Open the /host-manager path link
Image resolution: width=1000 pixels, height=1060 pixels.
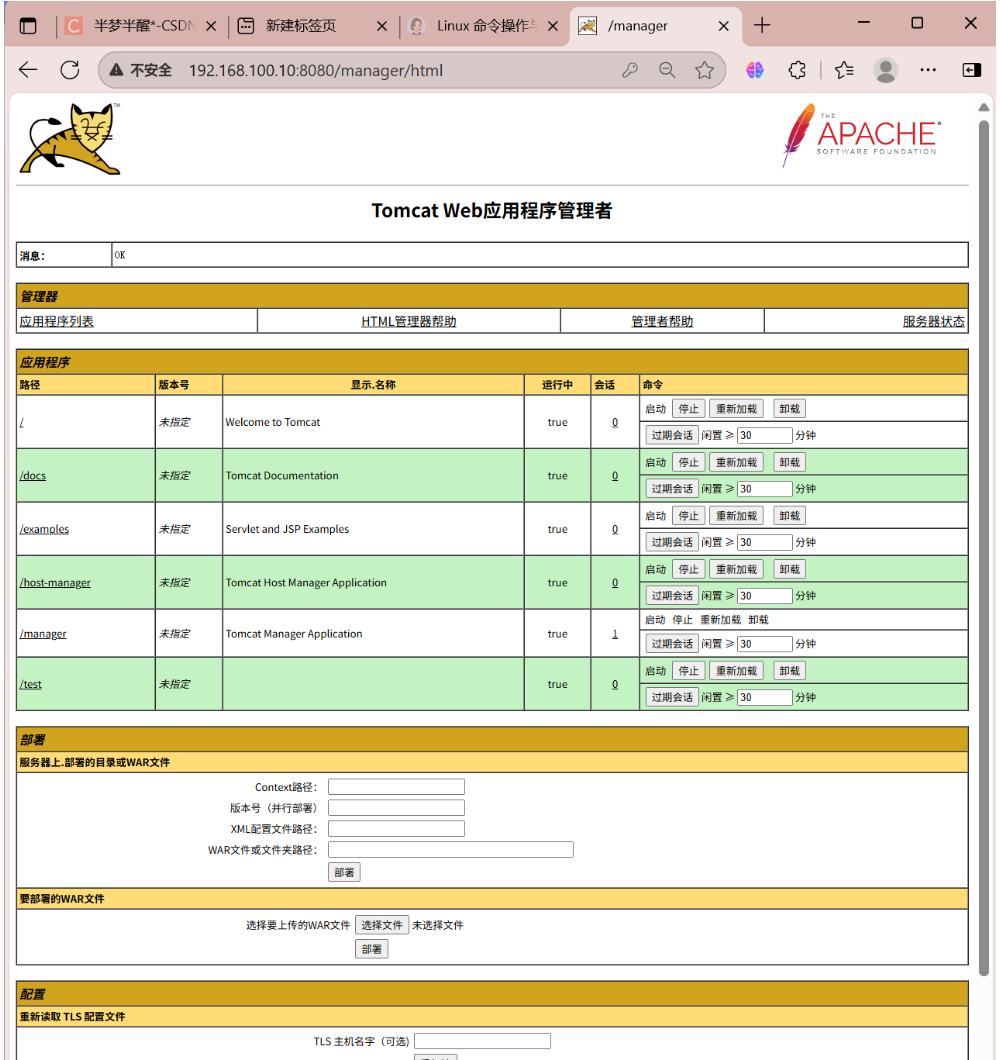(x=55, y=582)
